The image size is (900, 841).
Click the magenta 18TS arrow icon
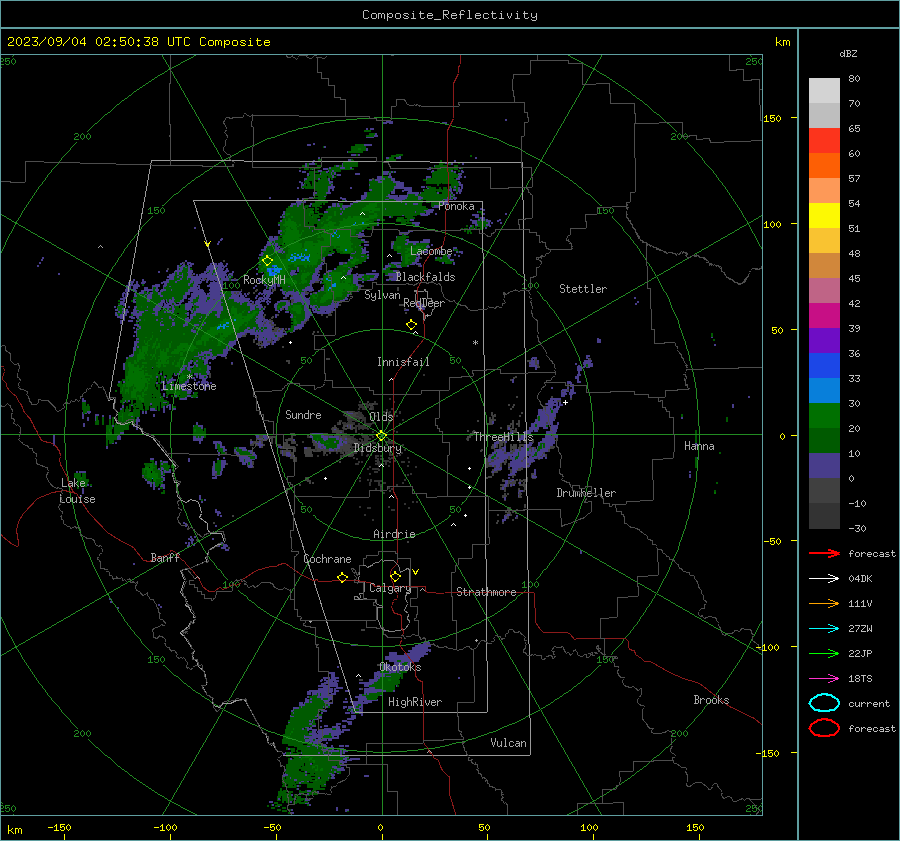pyautogui.click(x=824, y=679)
